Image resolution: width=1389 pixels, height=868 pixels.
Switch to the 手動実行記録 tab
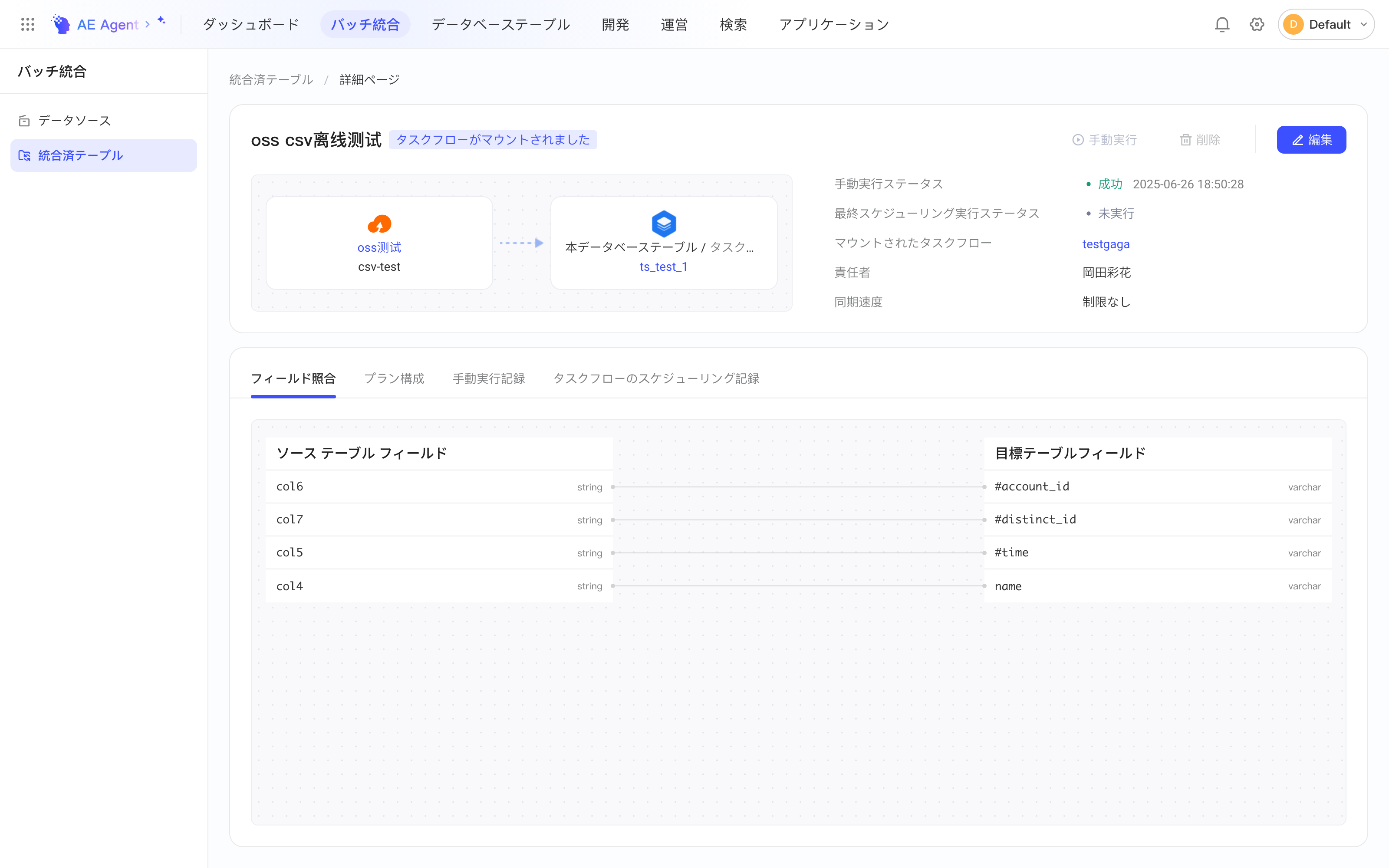[x=488, y=378]
